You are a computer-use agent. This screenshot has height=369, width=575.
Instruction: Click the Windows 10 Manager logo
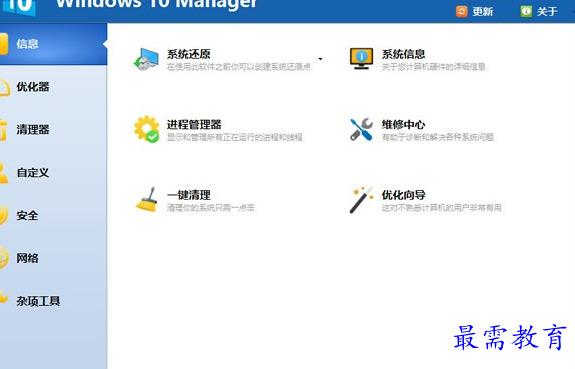pyautogui.click(x=19, y=7)
